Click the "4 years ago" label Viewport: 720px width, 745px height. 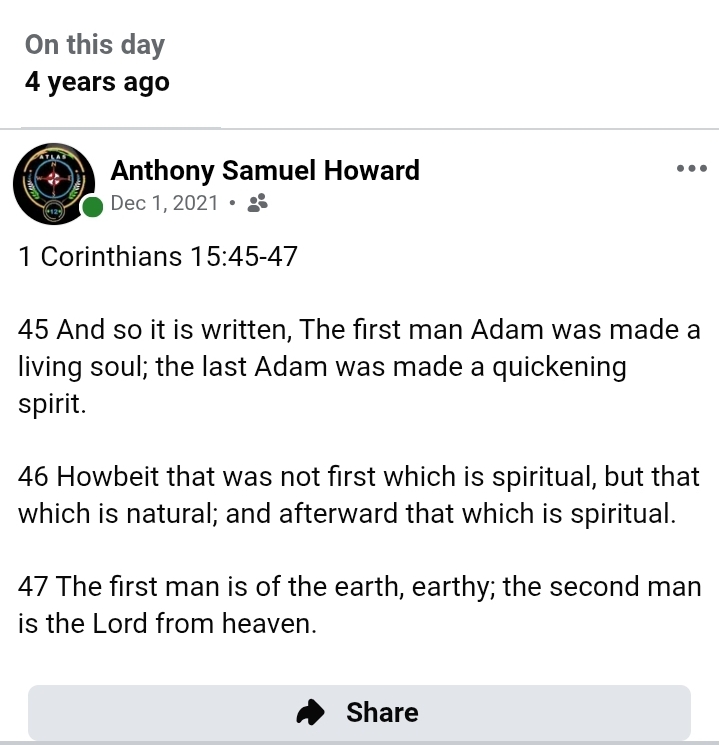[x=97, y=82]
